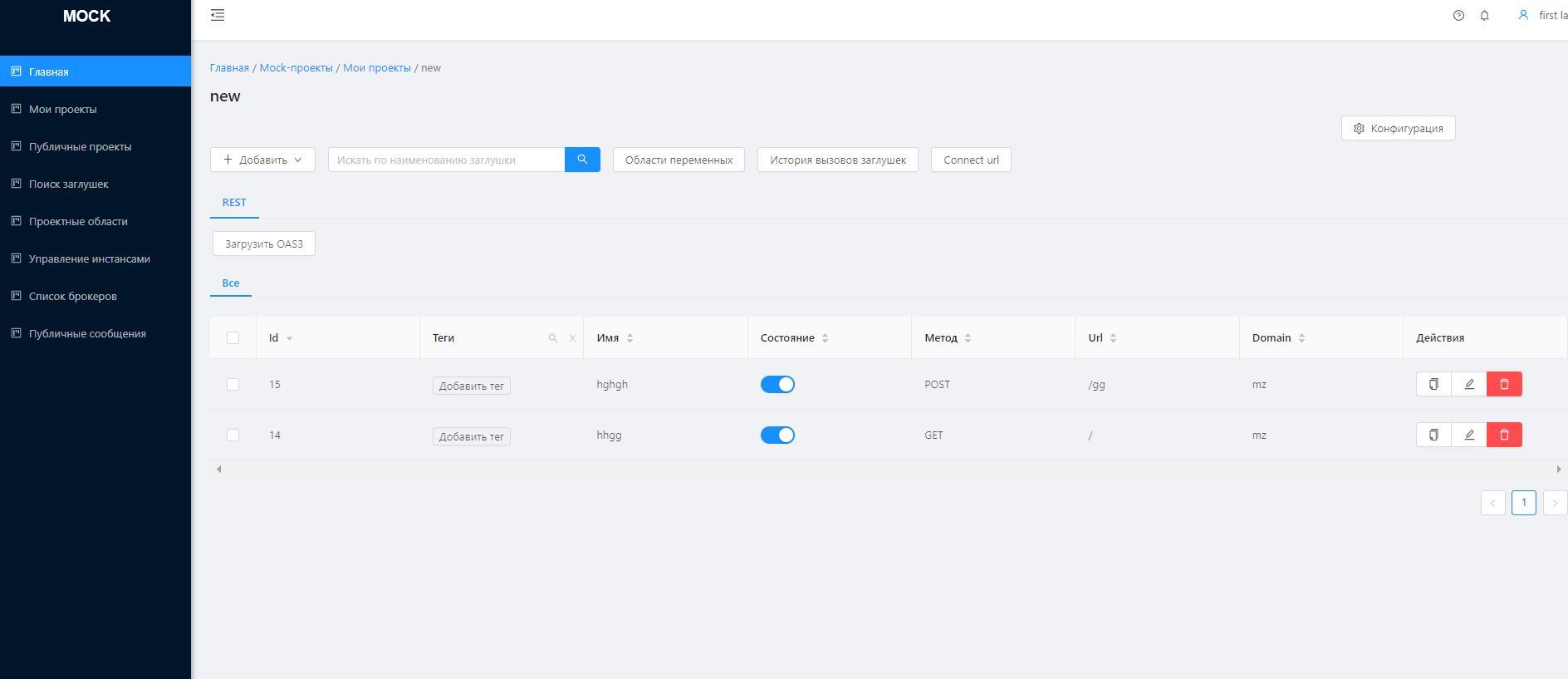Click the icon beside Публичные сообщения in sidebar
This screenshot has width=1568, height=679.
pyautogui.click(x=16, y=333)
